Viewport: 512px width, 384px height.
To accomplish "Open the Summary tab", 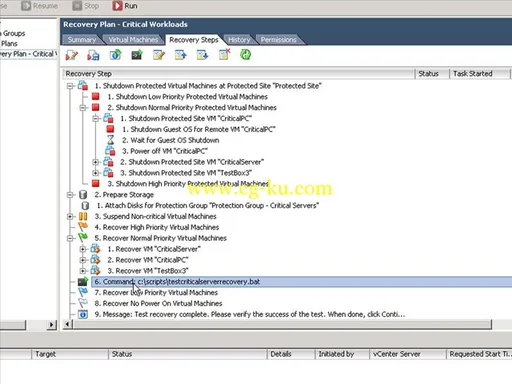I will click(82, 40).
